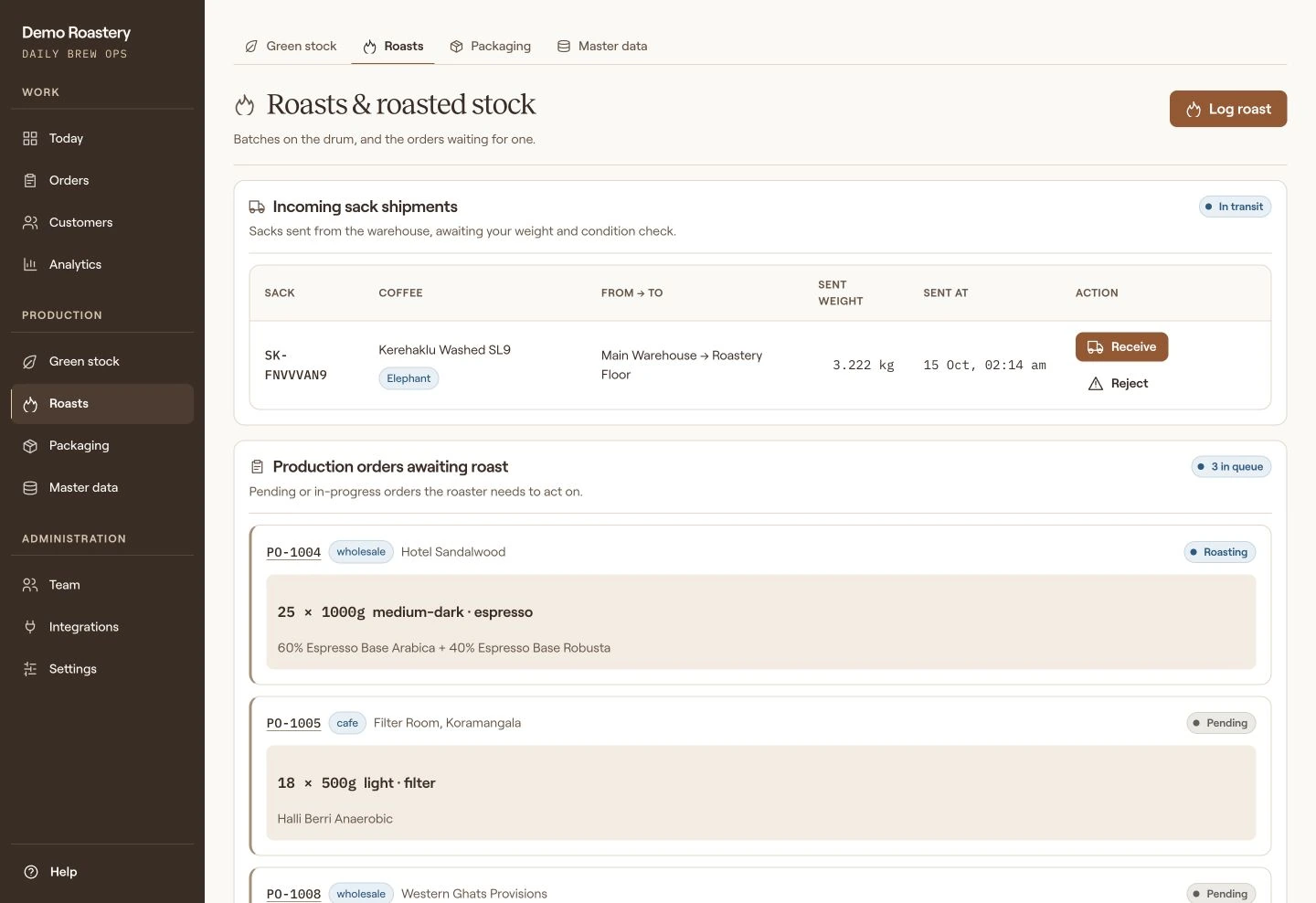
Task: Click the Elephant tag chip
Action: pos(409,378)
